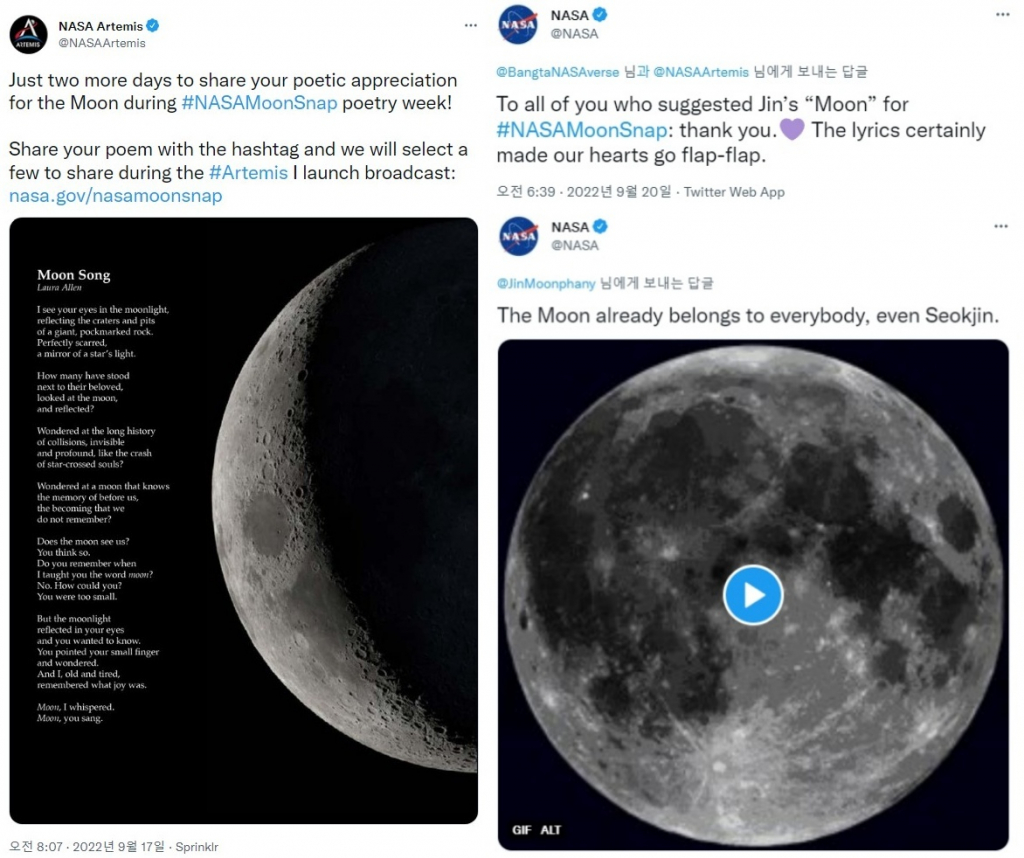The height and width of the screenshot is (858, 1024).
Task: Click the verified badge on the lower NASA tweet
Action: tap(600, 227)
